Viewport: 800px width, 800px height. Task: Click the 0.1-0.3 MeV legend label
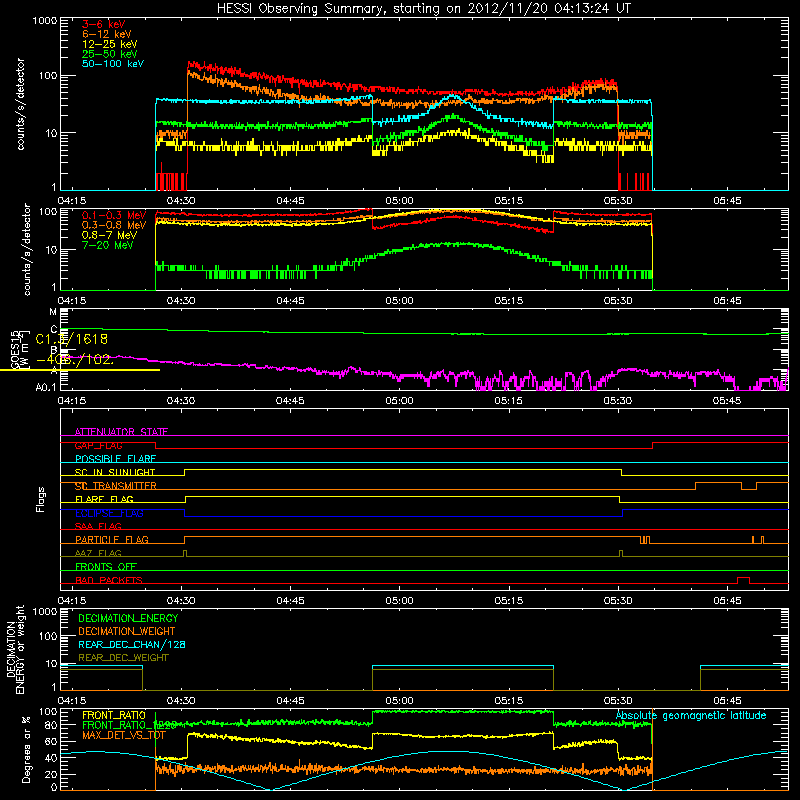click(114, 215)
